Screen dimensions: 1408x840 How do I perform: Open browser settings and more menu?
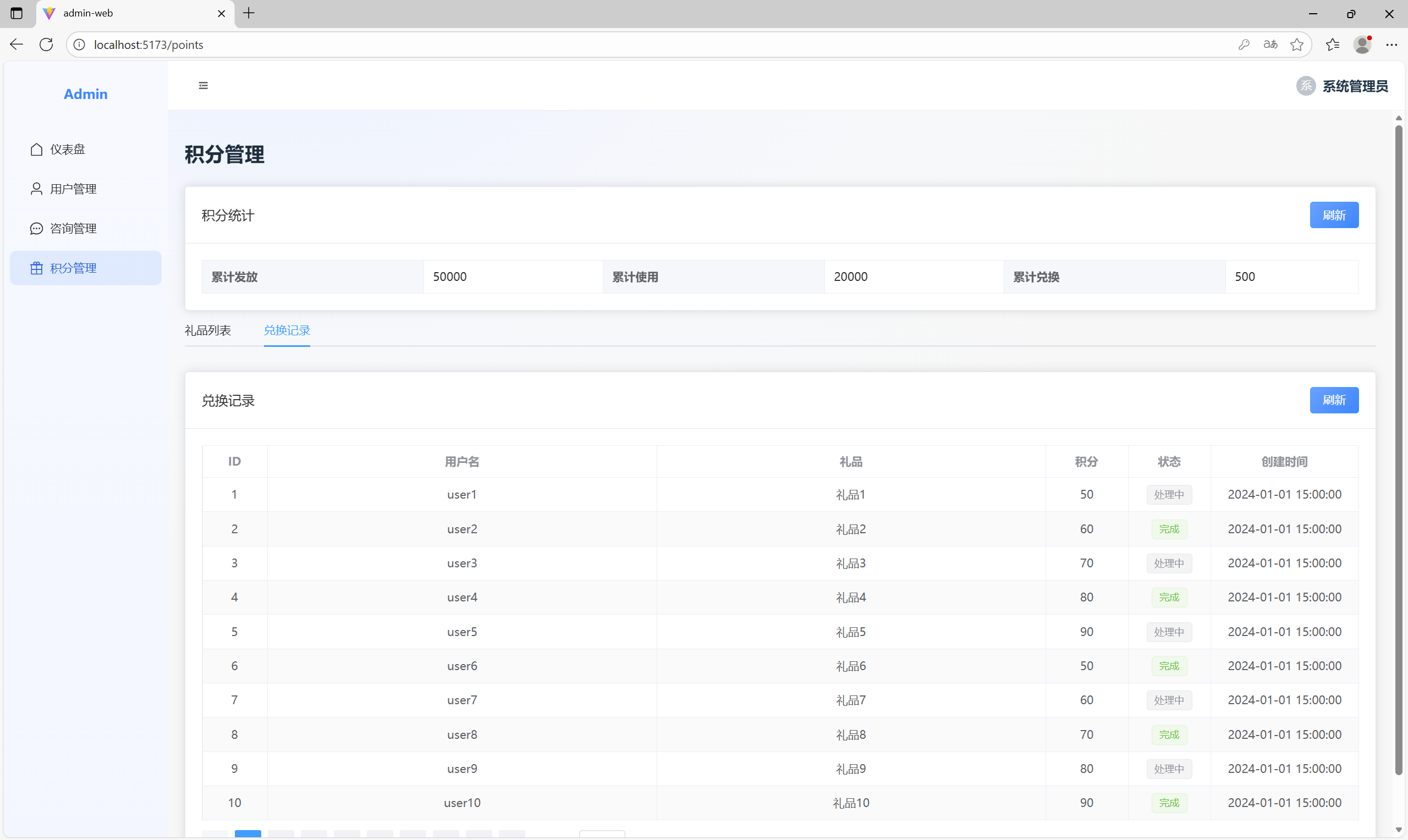1391,45
